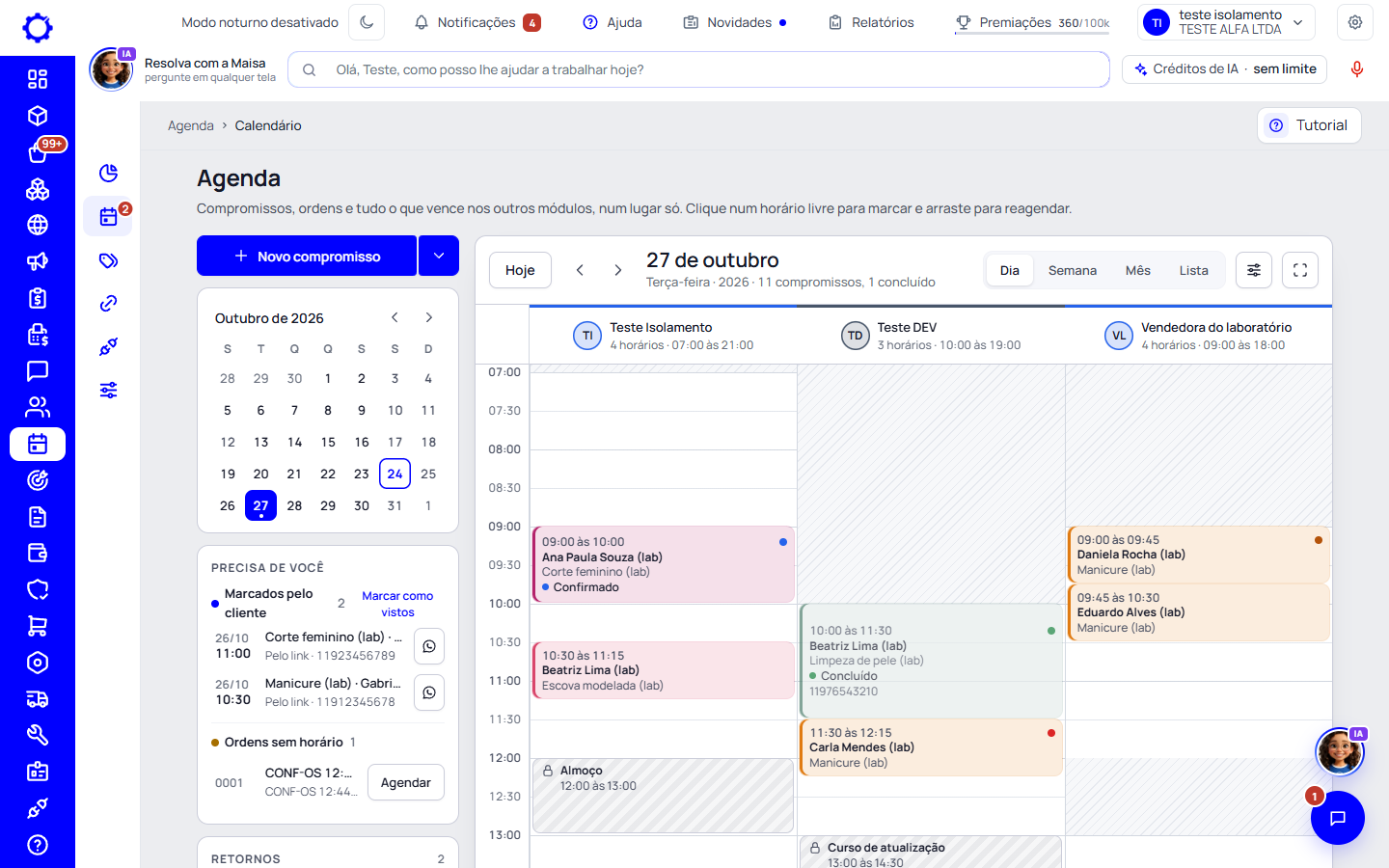Screen dimensions: 1389x868
Task: Switch to Lista view tab
Action: point(1193,270)
